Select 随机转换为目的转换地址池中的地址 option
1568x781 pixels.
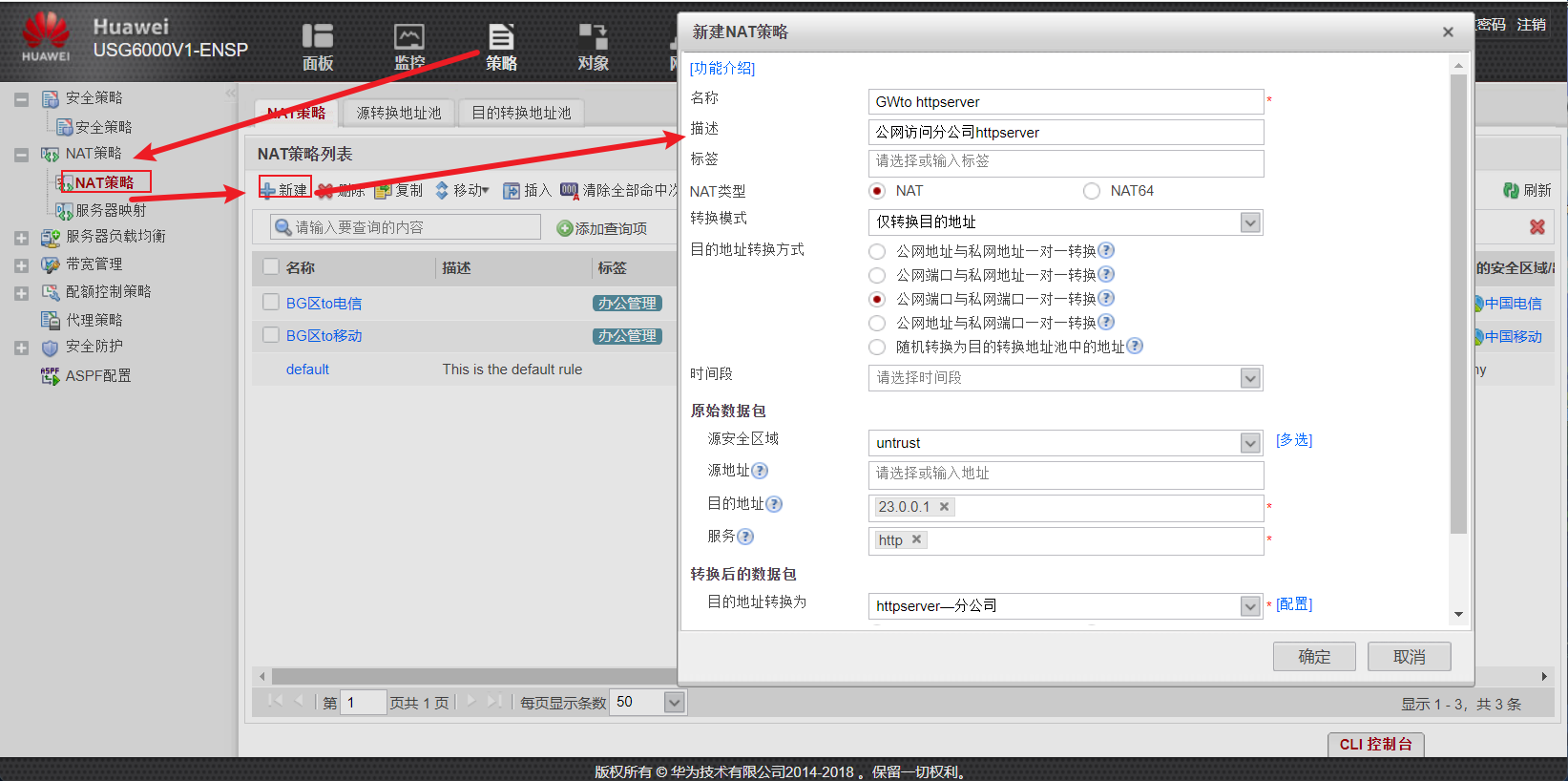coord(877,348)
